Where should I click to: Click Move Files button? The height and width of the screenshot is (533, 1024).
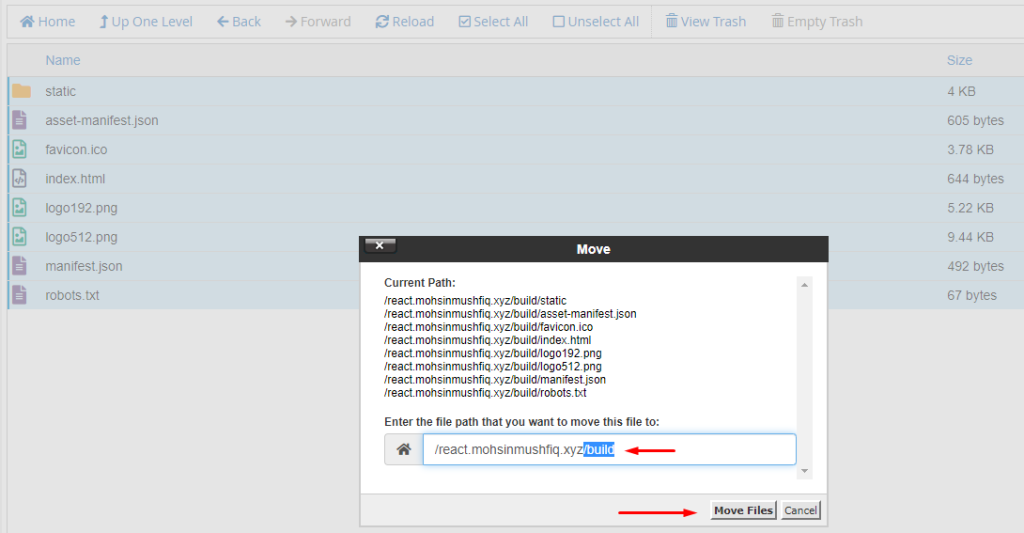pyautogui.click(x=743, y=510)
